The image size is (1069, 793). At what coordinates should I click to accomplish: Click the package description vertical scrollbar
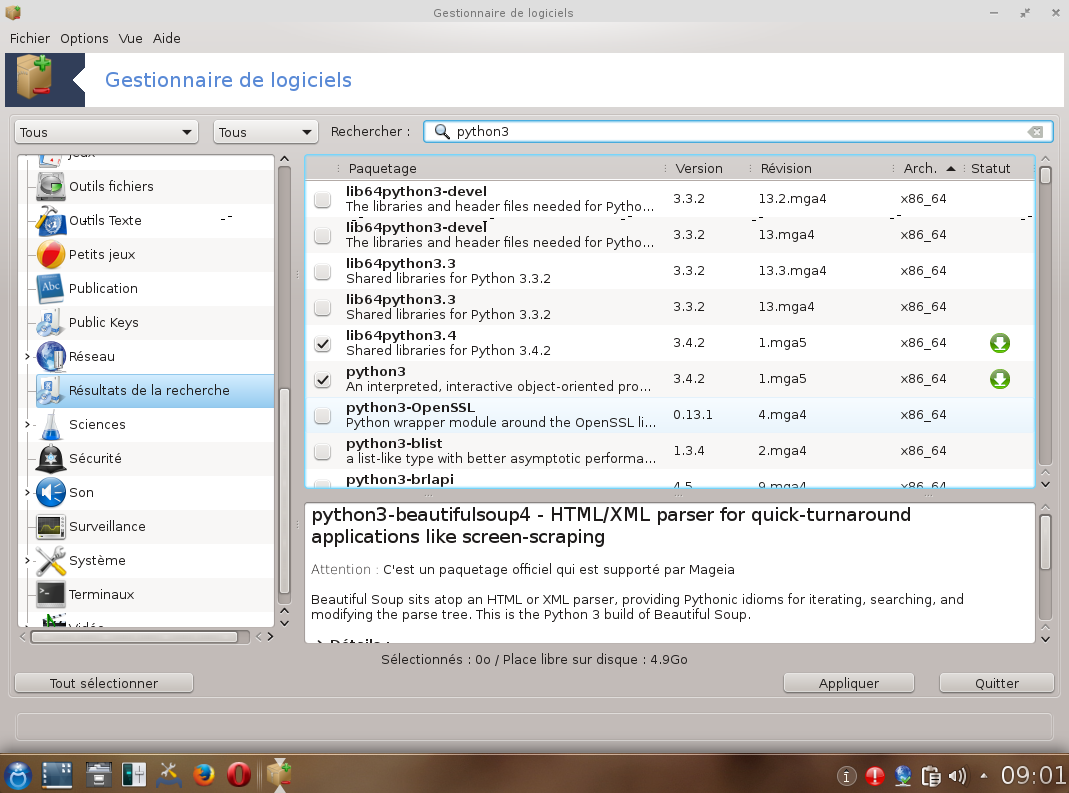[x=1045, y=542]
